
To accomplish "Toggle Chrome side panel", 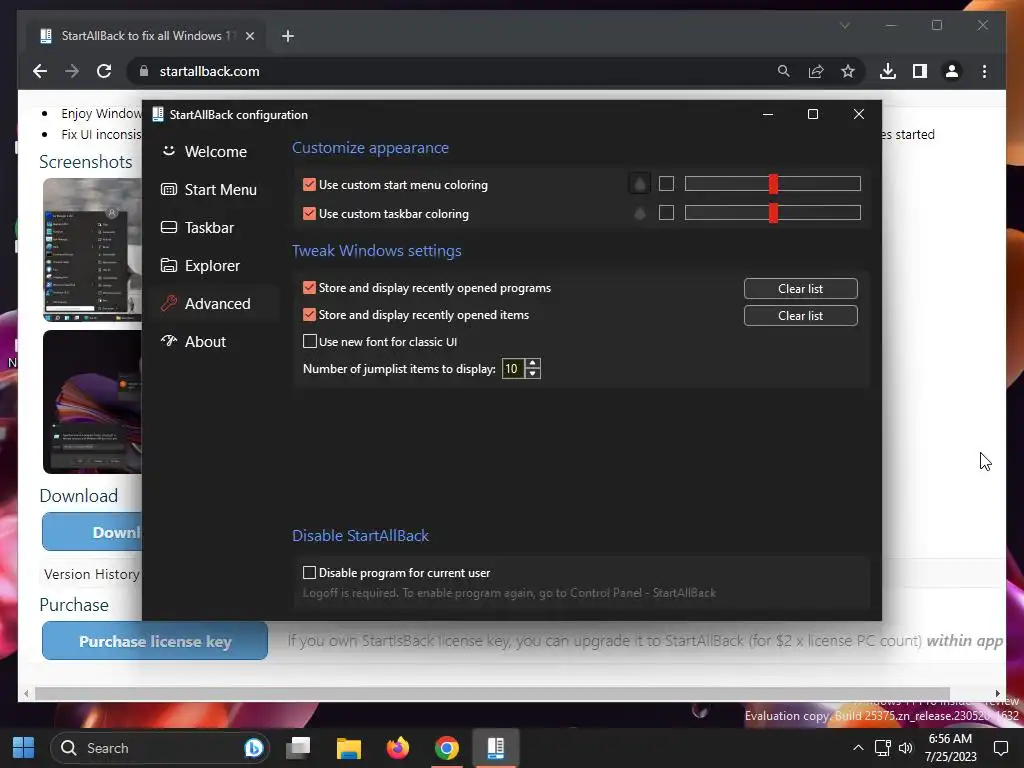I will tap(920, 71).
